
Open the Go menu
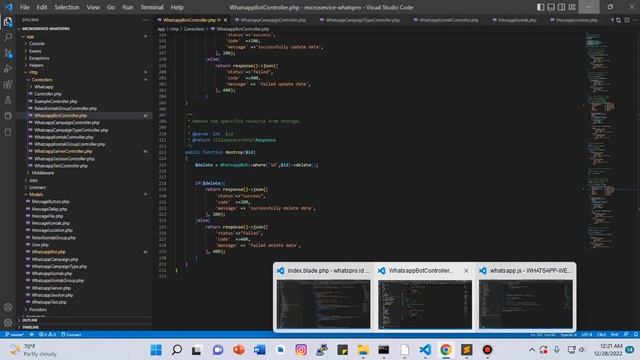coord(111,7)
